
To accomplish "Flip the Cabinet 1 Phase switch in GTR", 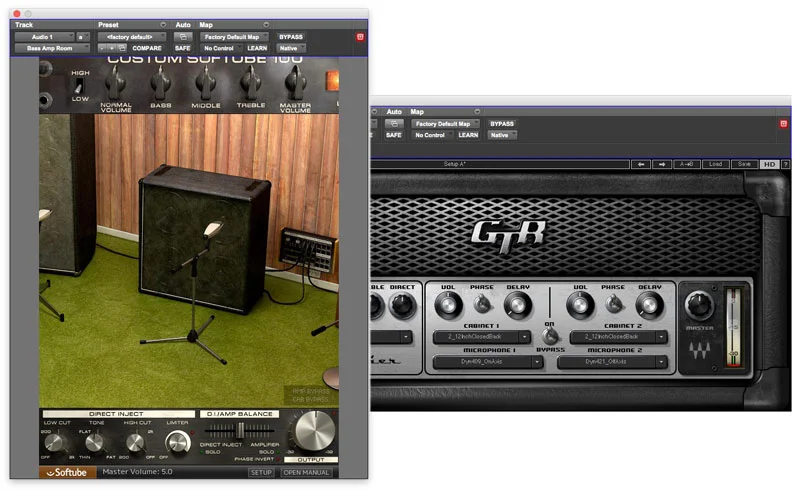I will pos(482,304).
